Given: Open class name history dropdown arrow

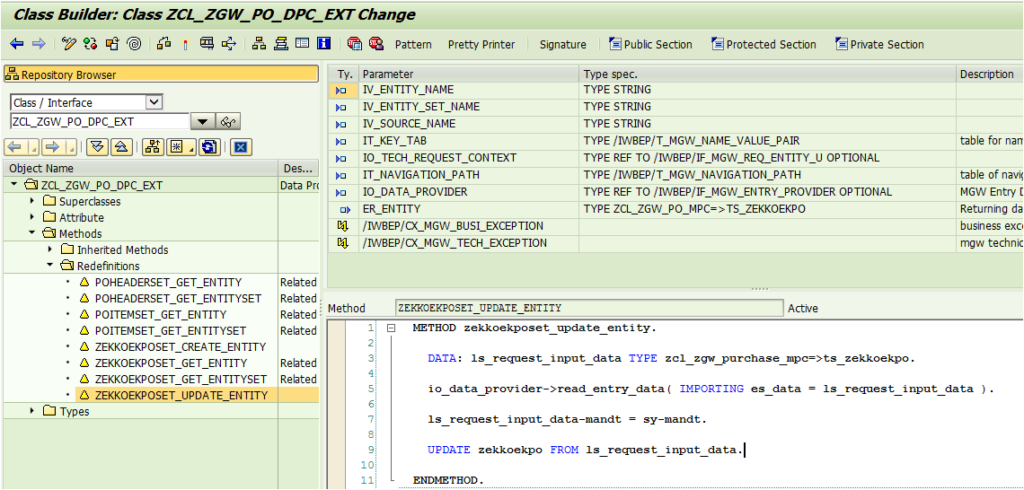Looking at the screenshot, I should [x=202, y=122].
